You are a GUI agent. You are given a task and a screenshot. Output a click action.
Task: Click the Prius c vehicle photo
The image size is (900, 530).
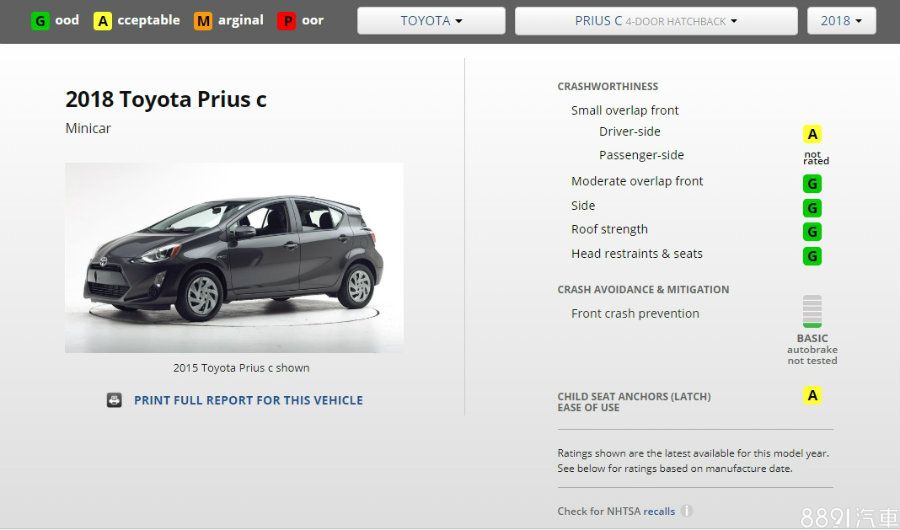(x=234, y=258)
